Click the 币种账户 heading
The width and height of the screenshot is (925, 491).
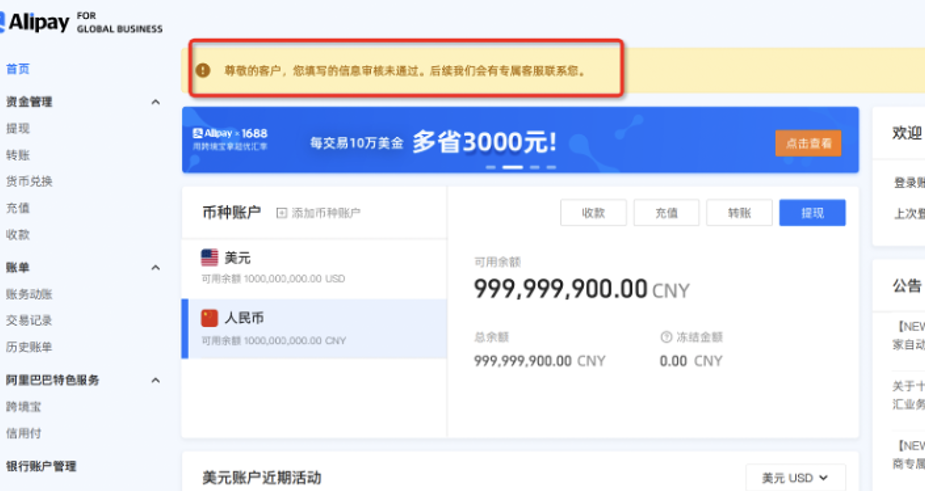231,212
